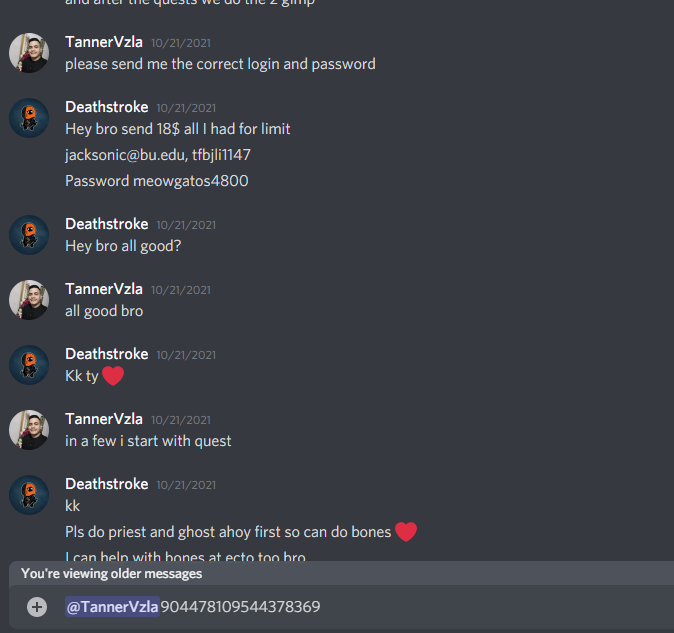Click the jacksonic@bu.edu email text
674x633 pixels.
[x=126, y=155]
